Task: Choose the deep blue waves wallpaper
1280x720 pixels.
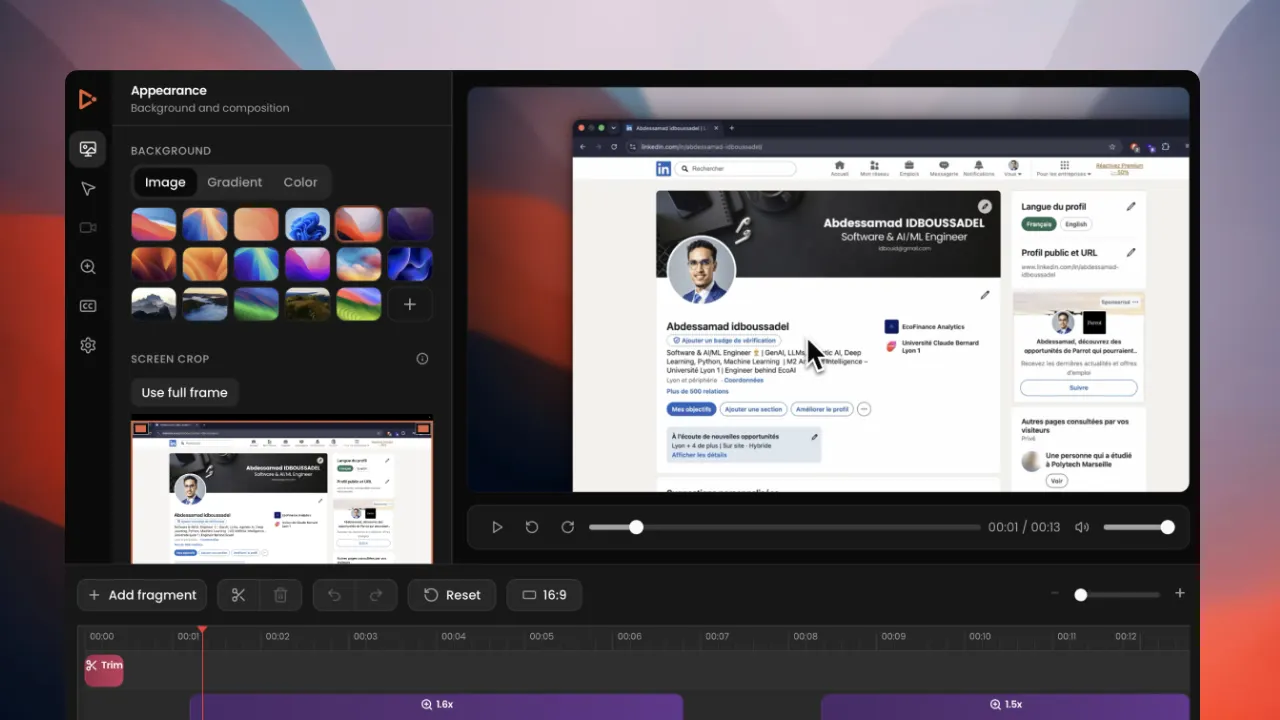Action: point(410,264)
